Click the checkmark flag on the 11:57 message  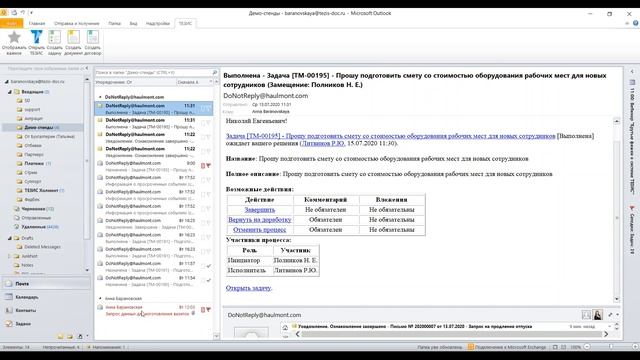[209, 266]
